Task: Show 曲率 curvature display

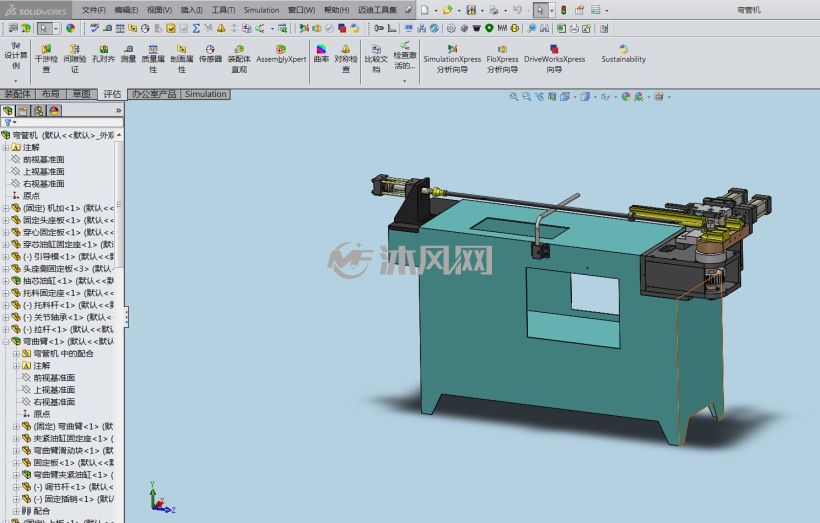Action: click(321, 54)
